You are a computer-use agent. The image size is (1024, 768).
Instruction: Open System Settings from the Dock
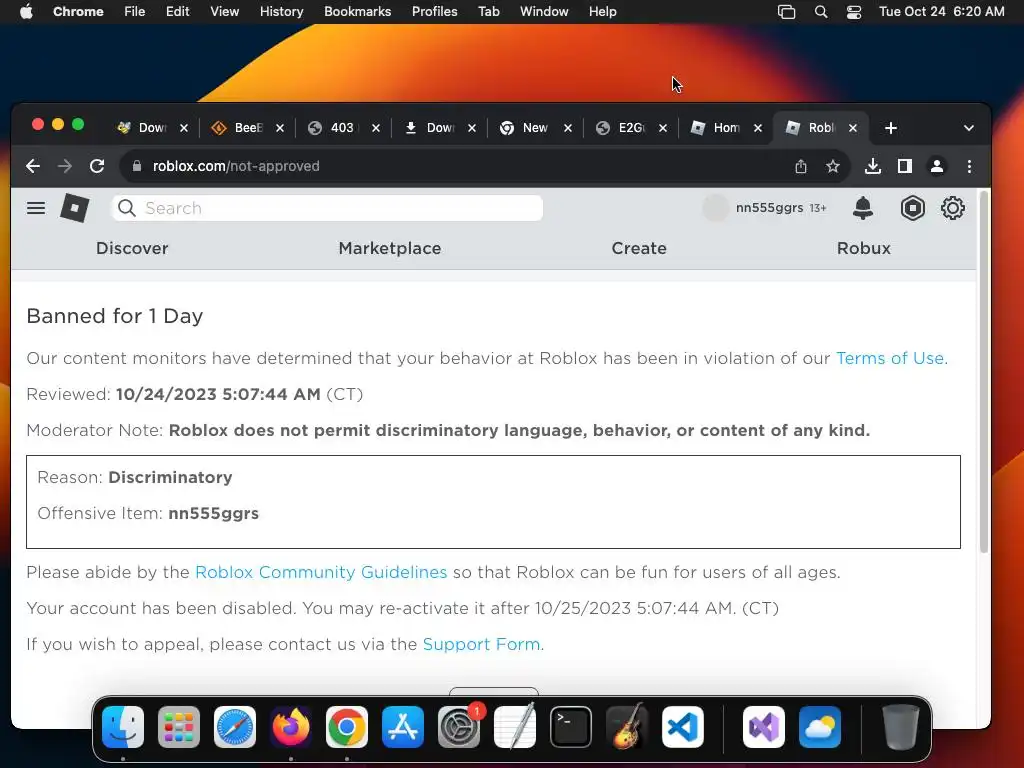[x=458, y=727]
